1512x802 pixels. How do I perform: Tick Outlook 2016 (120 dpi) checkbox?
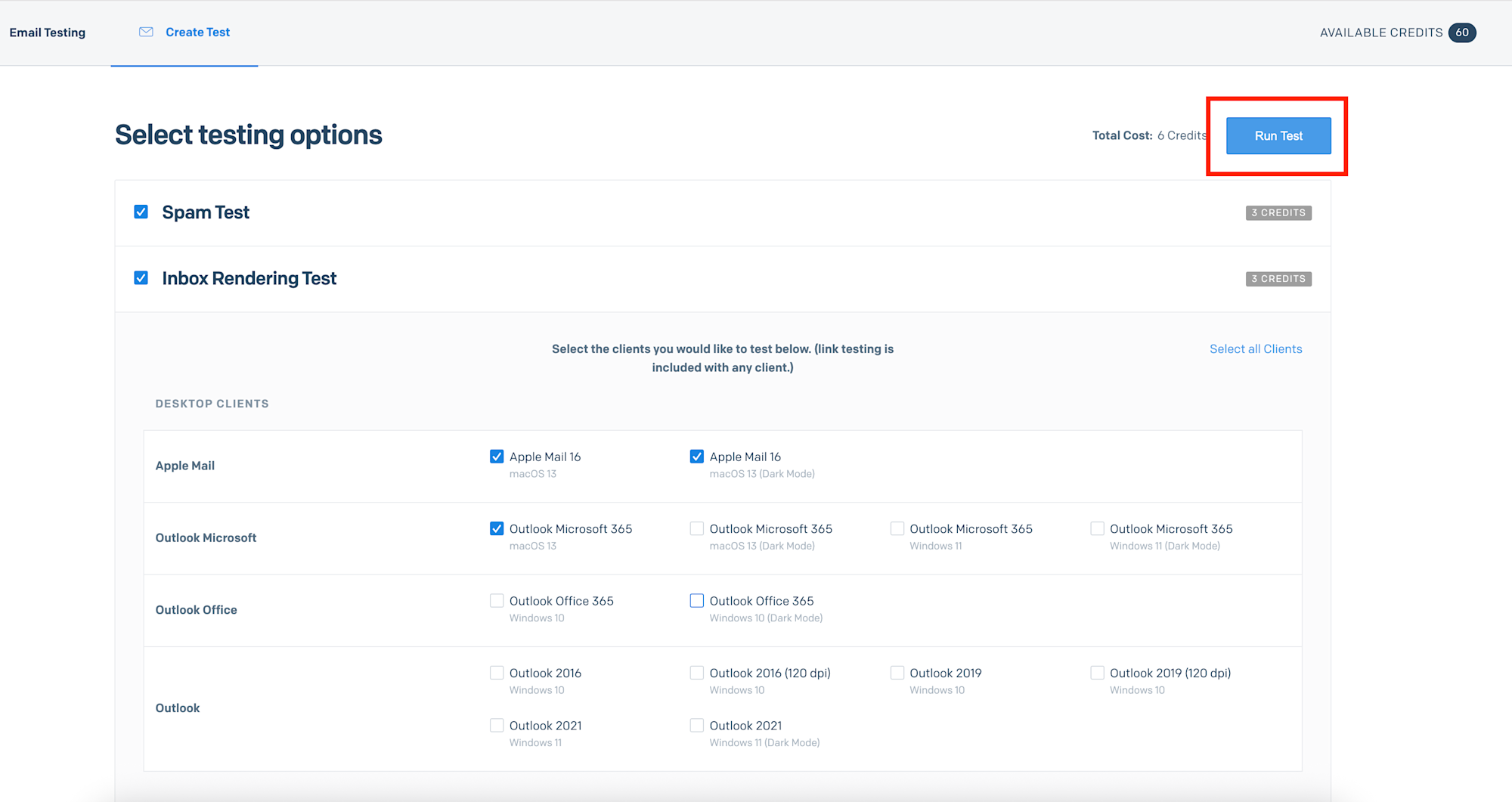pyautogui.click(x=697, y=673)
